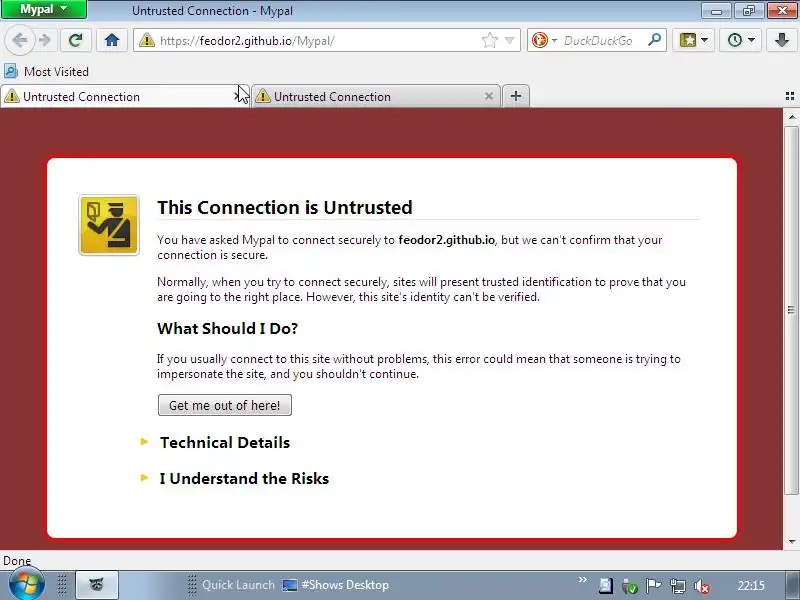Open the network tray icon
The height and width of the screenshot is (600, 800).
[678, 586]
